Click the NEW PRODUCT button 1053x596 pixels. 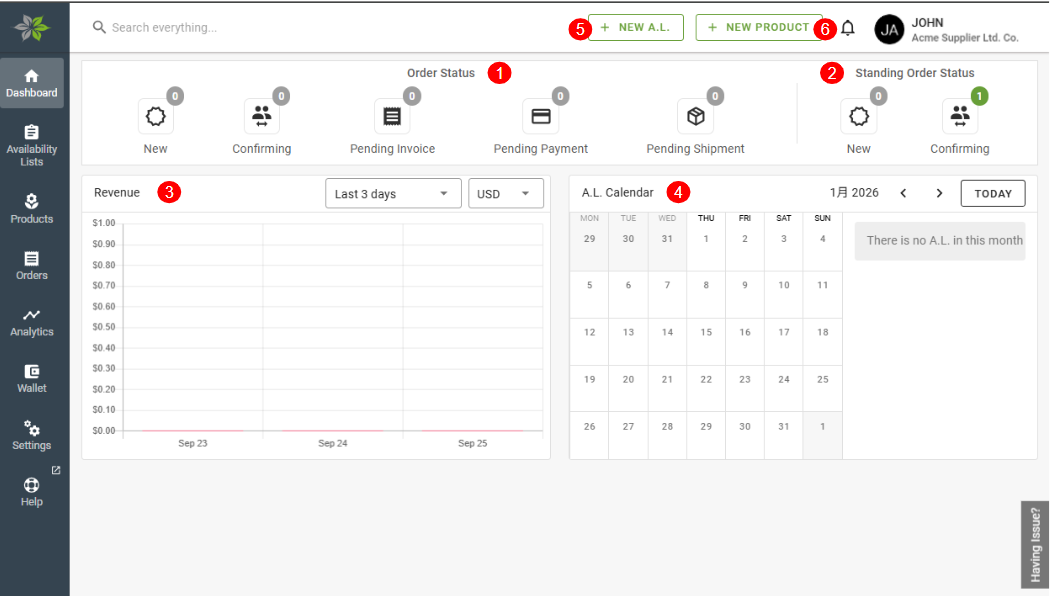pos(758,28)
